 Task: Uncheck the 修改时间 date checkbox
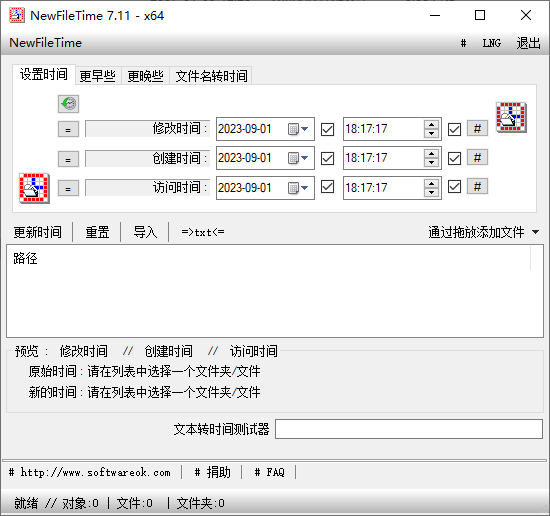click(x=328, y=129)
